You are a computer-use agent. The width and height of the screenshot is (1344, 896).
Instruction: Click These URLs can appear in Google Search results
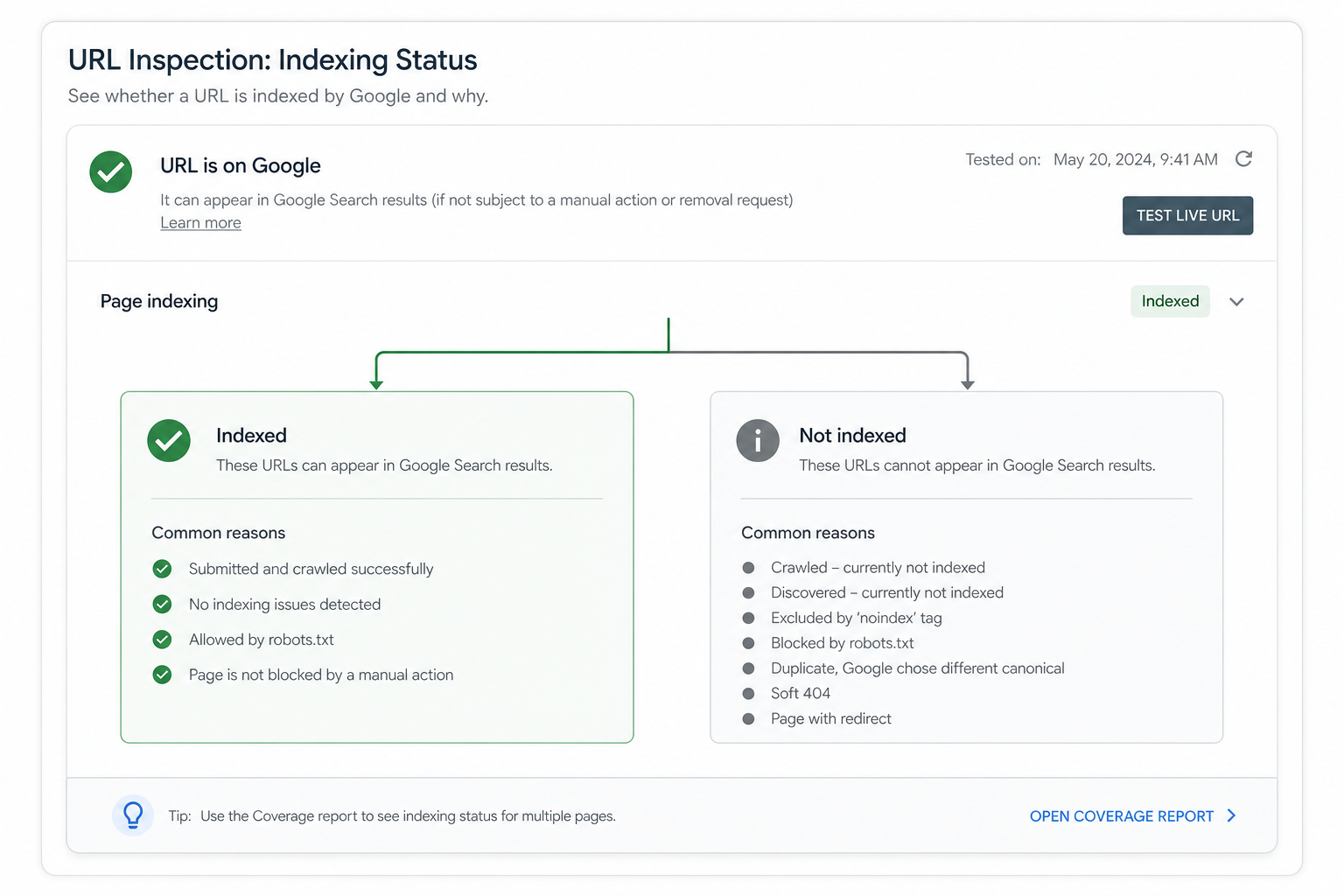click(x=384, y=465)
